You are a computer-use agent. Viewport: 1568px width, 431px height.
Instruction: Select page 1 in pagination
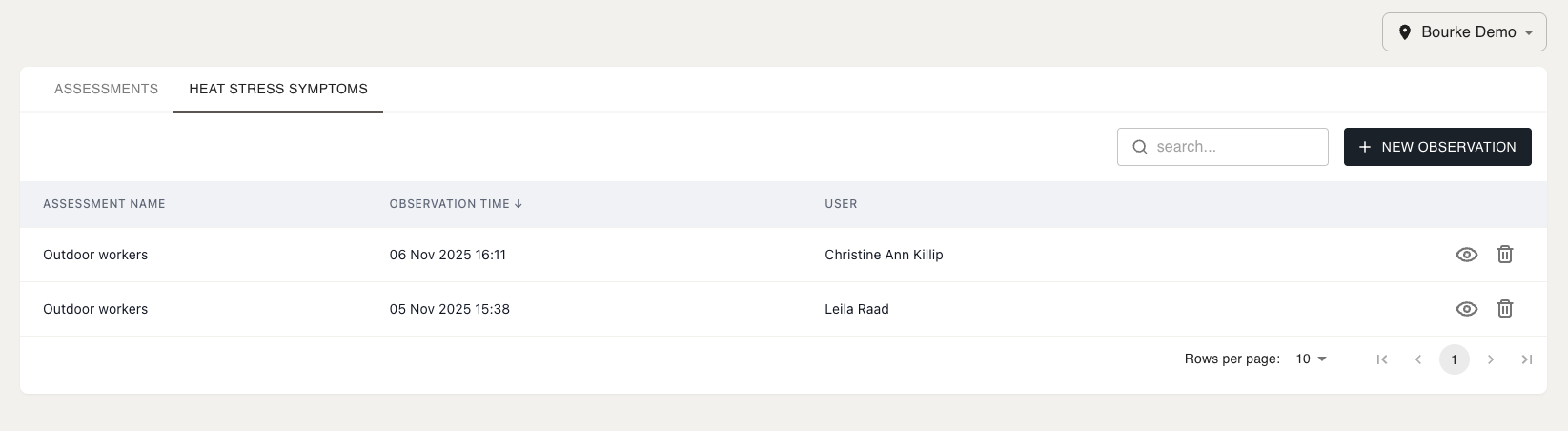pyautogui.click(x=1454, y=359)
